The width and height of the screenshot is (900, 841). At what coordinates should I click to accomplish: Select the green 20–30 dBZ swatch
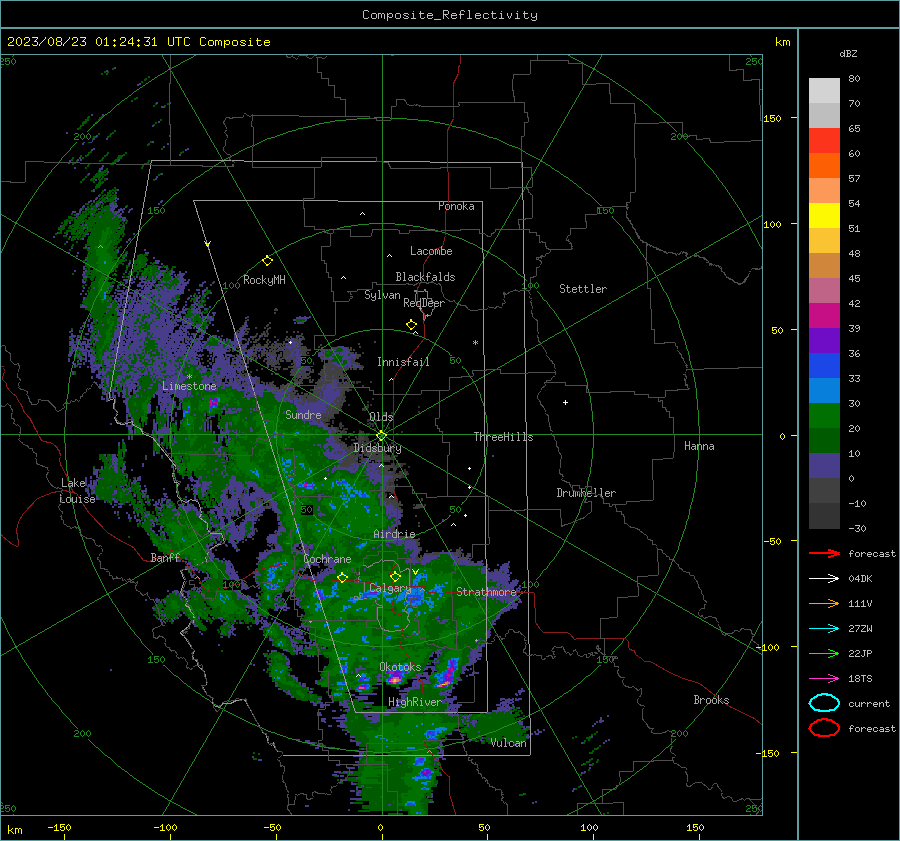pyautogui.click(x=824, y=416)
